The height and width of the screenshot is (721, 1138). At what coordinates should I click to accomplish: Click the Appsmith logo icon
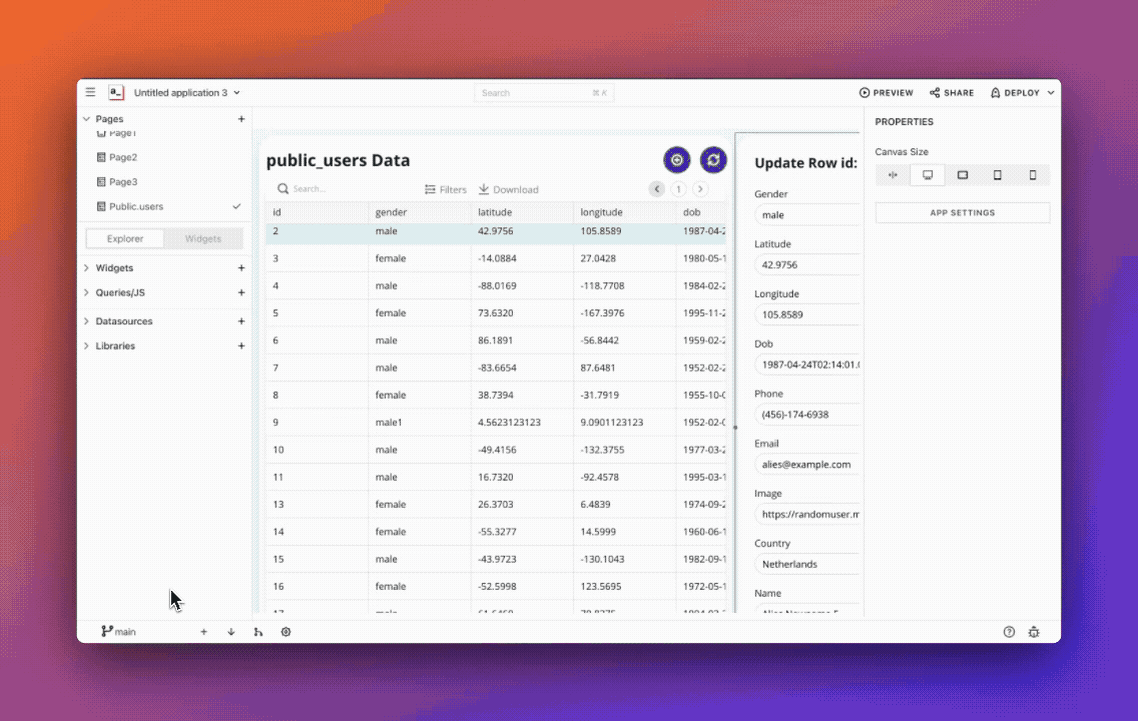[x=116, y=92]
